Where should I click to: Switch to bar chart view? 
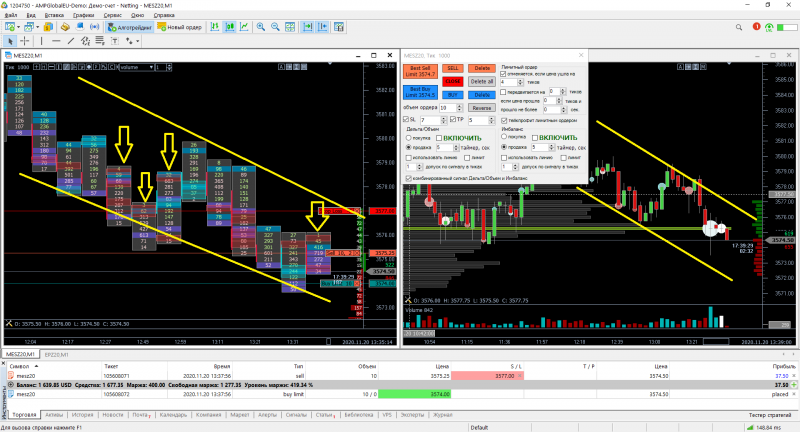point(215,27)
